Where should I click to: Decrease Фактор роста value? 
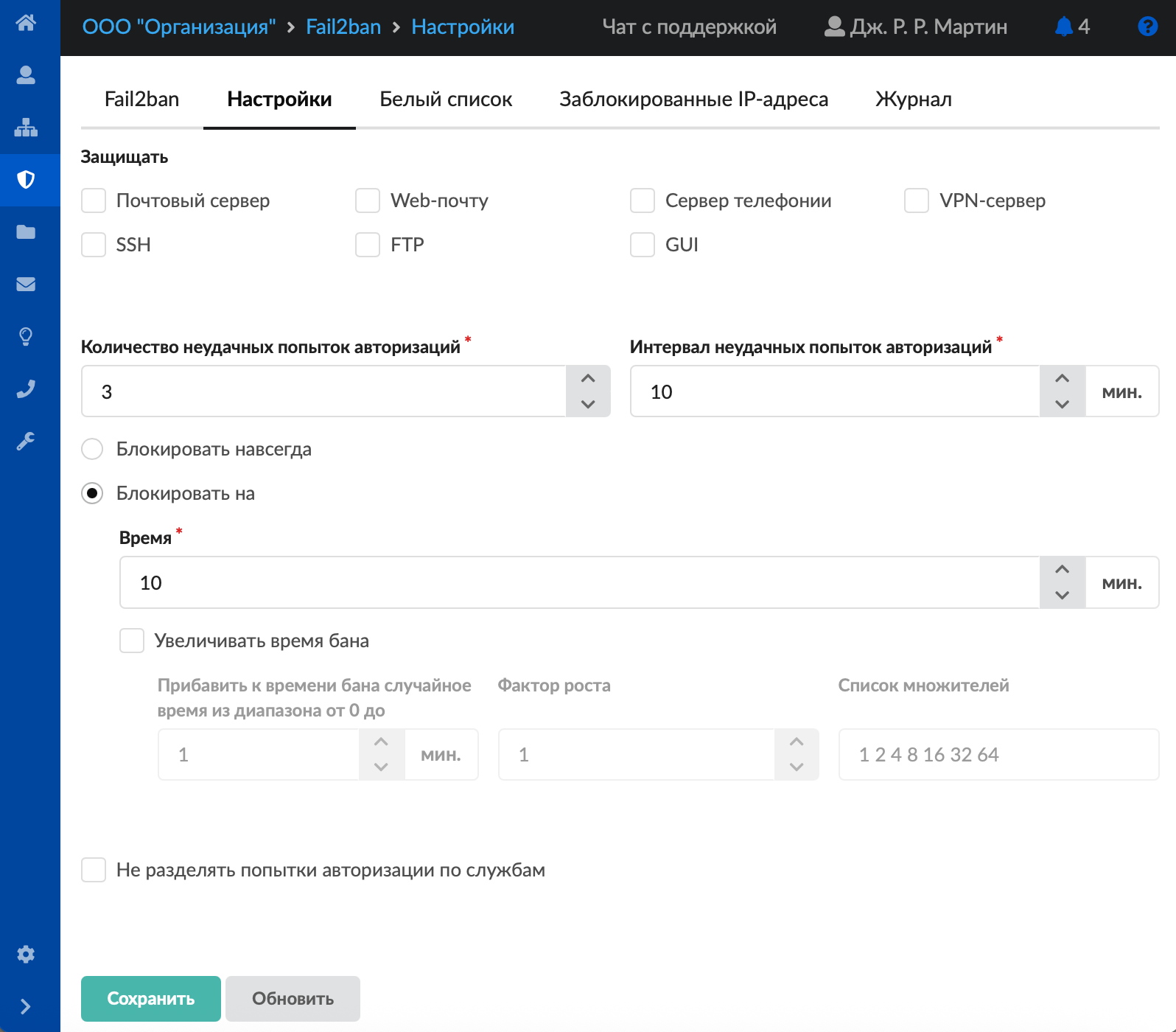click(x=797, y=767)
